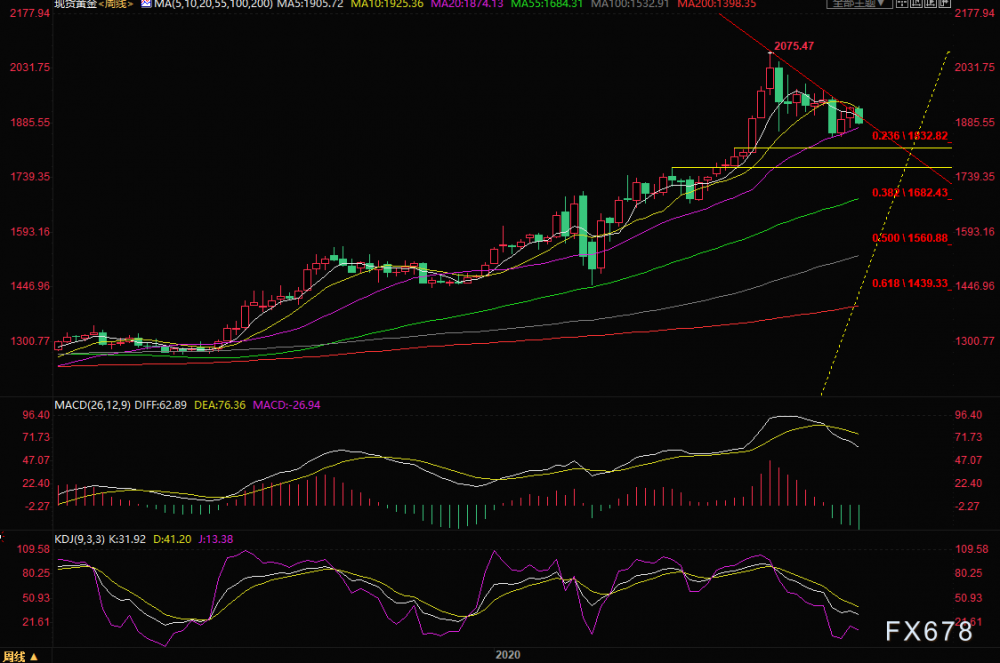This screenshot has width=1000, height=663.
Task: Click the MA20:1874.13 magenta legend value
Action: (x=467, y=4)
